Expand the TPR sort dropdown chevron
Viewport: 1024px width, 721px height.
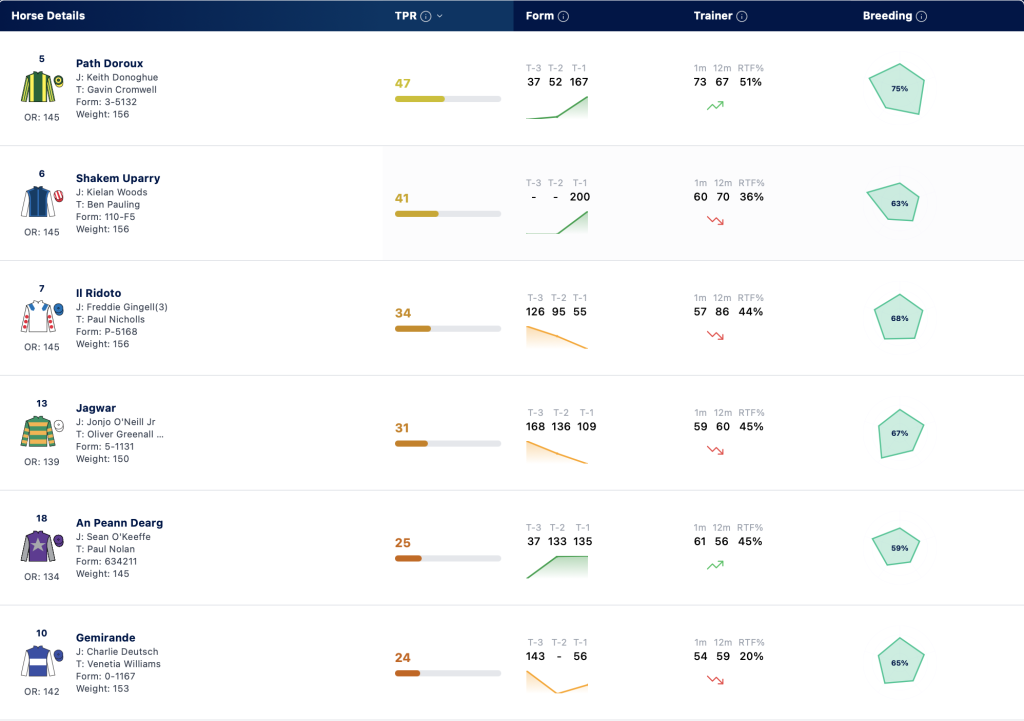click(440, 16)
